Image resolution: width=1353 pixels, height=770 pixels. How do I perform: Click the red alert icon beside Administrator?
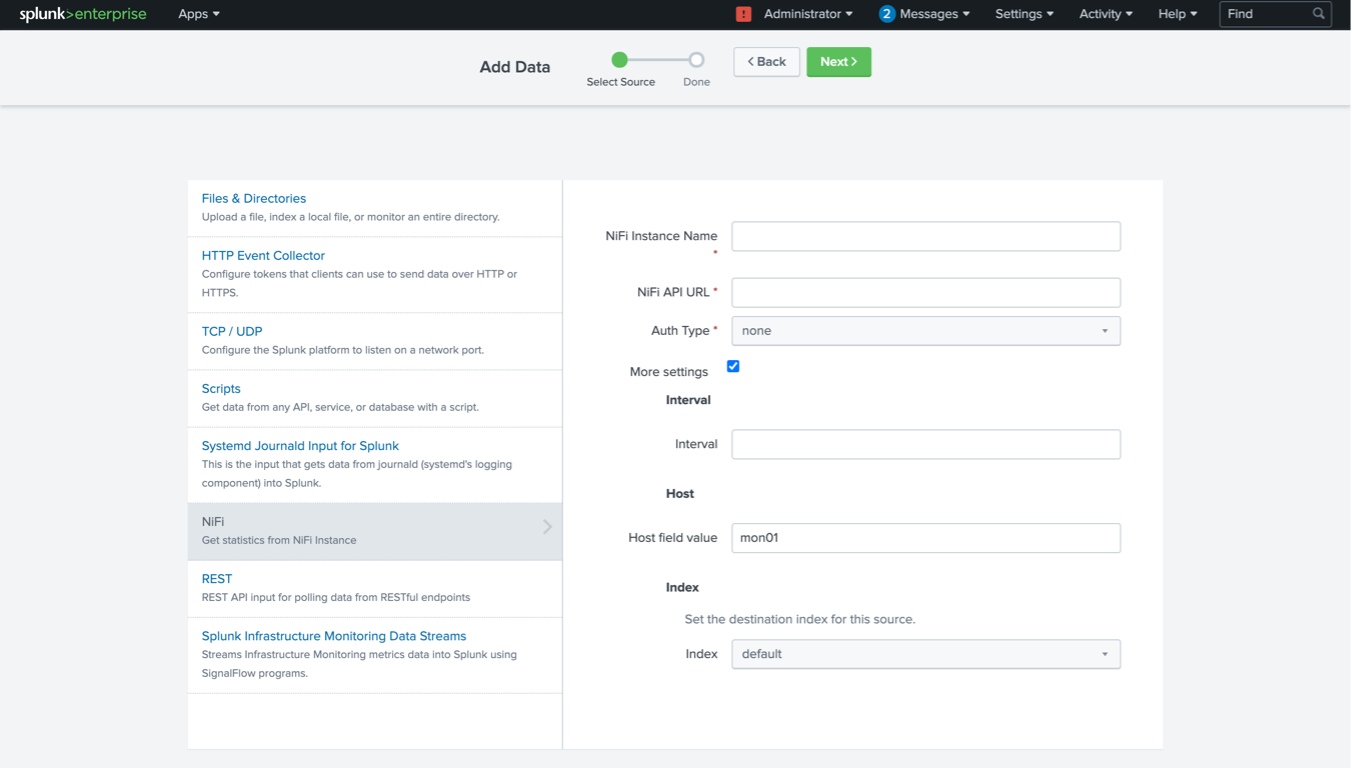[x=744, y=14]
